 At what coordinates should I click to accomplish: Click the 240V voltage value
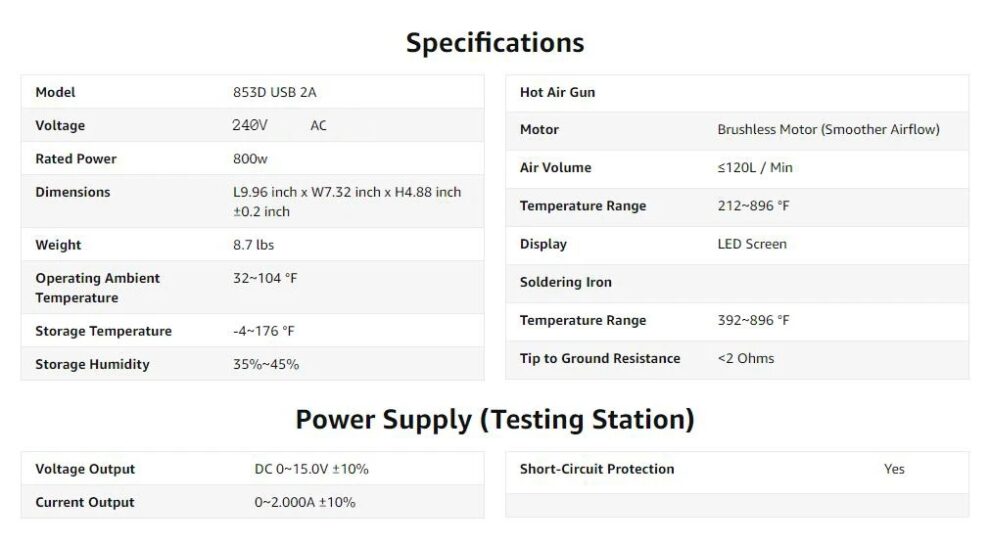(250, 125)
